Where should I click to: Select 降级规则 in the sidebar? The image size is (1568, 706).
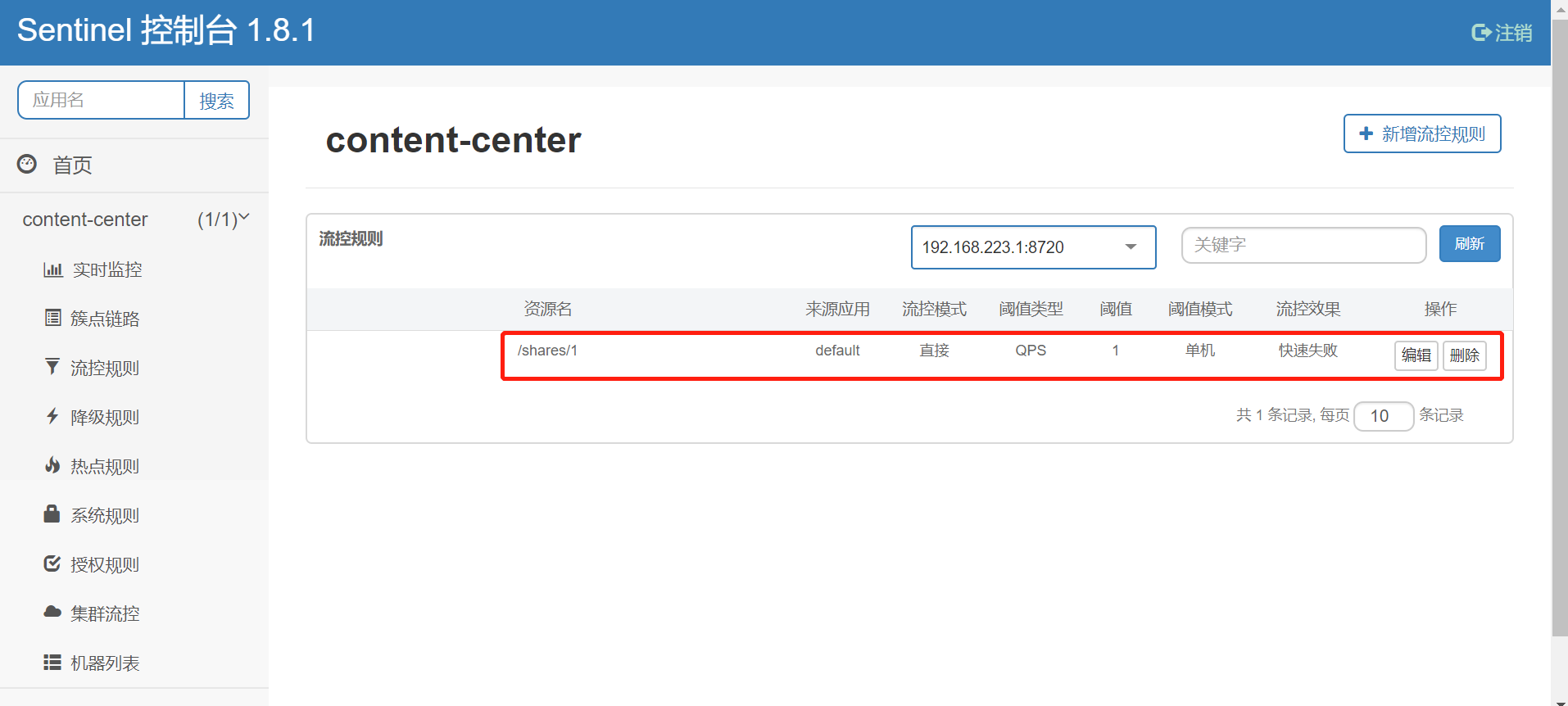tap(105, 417)
